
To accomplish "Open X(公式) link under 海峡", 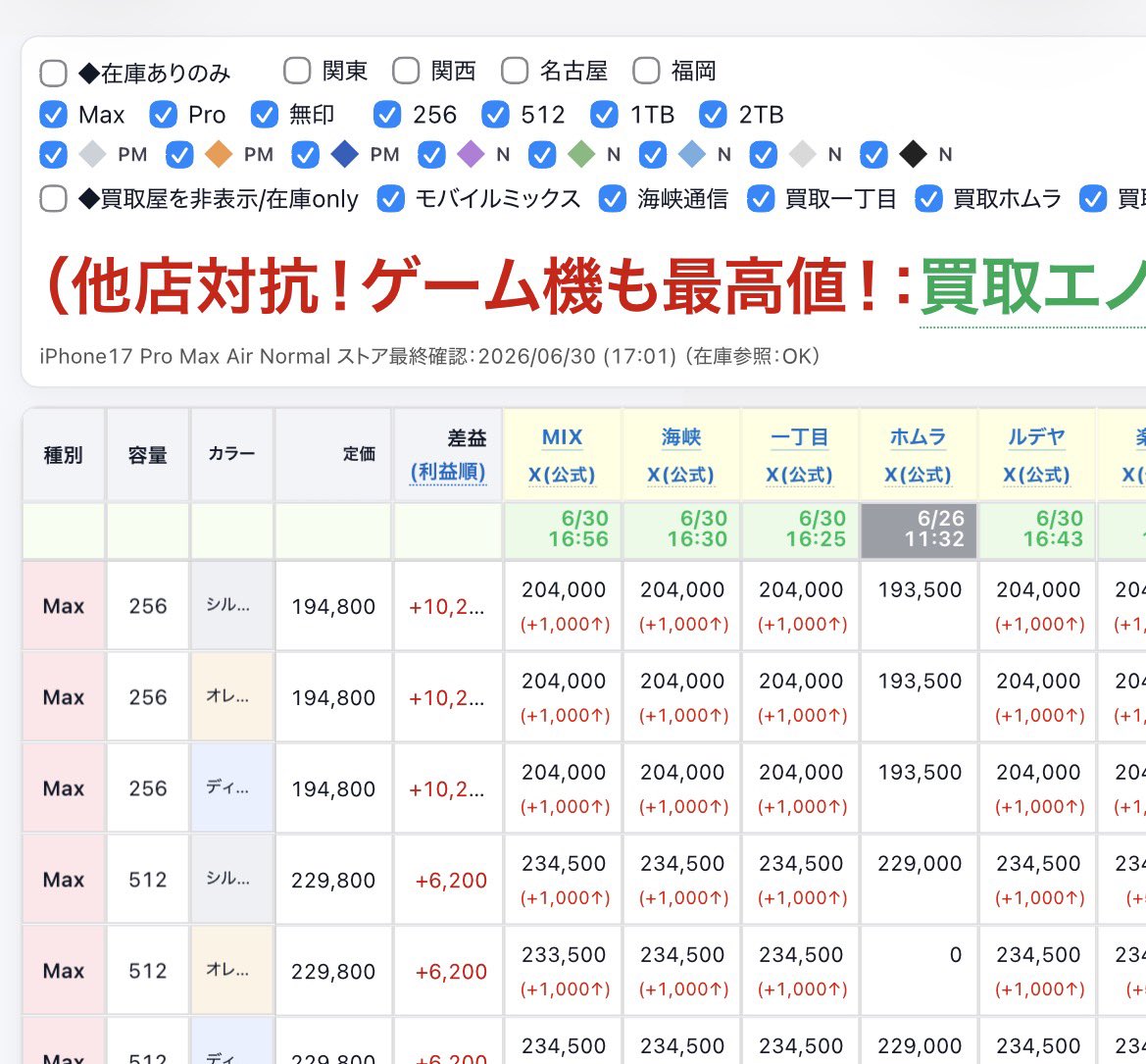I will [x=680, y=475].
